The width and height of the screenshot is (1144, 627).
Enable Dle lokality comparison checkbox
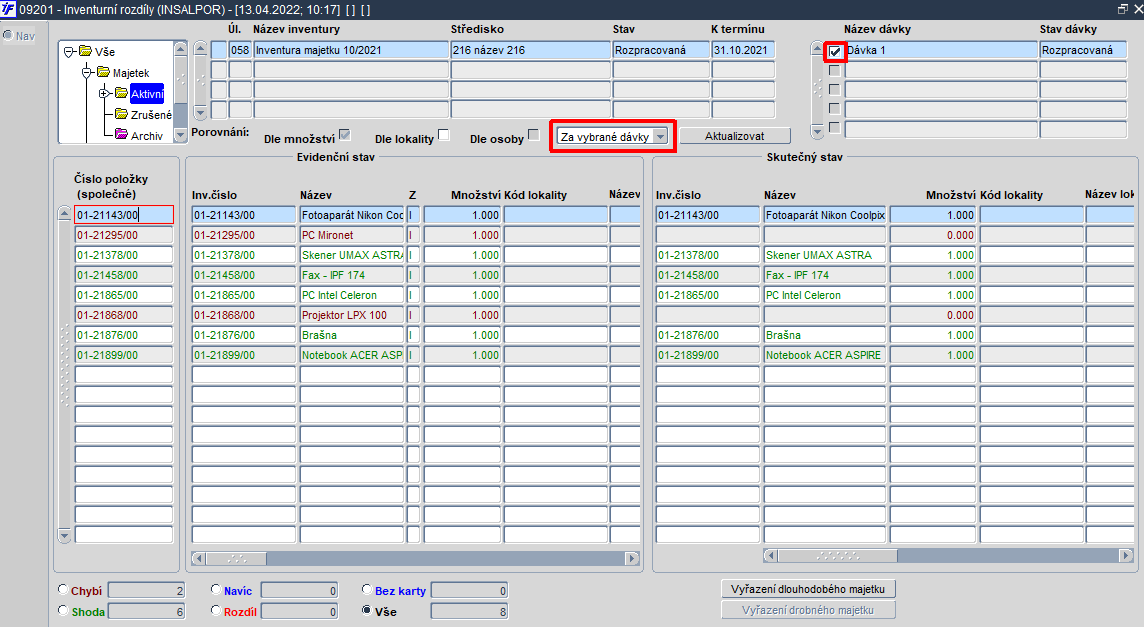[444, 135]
